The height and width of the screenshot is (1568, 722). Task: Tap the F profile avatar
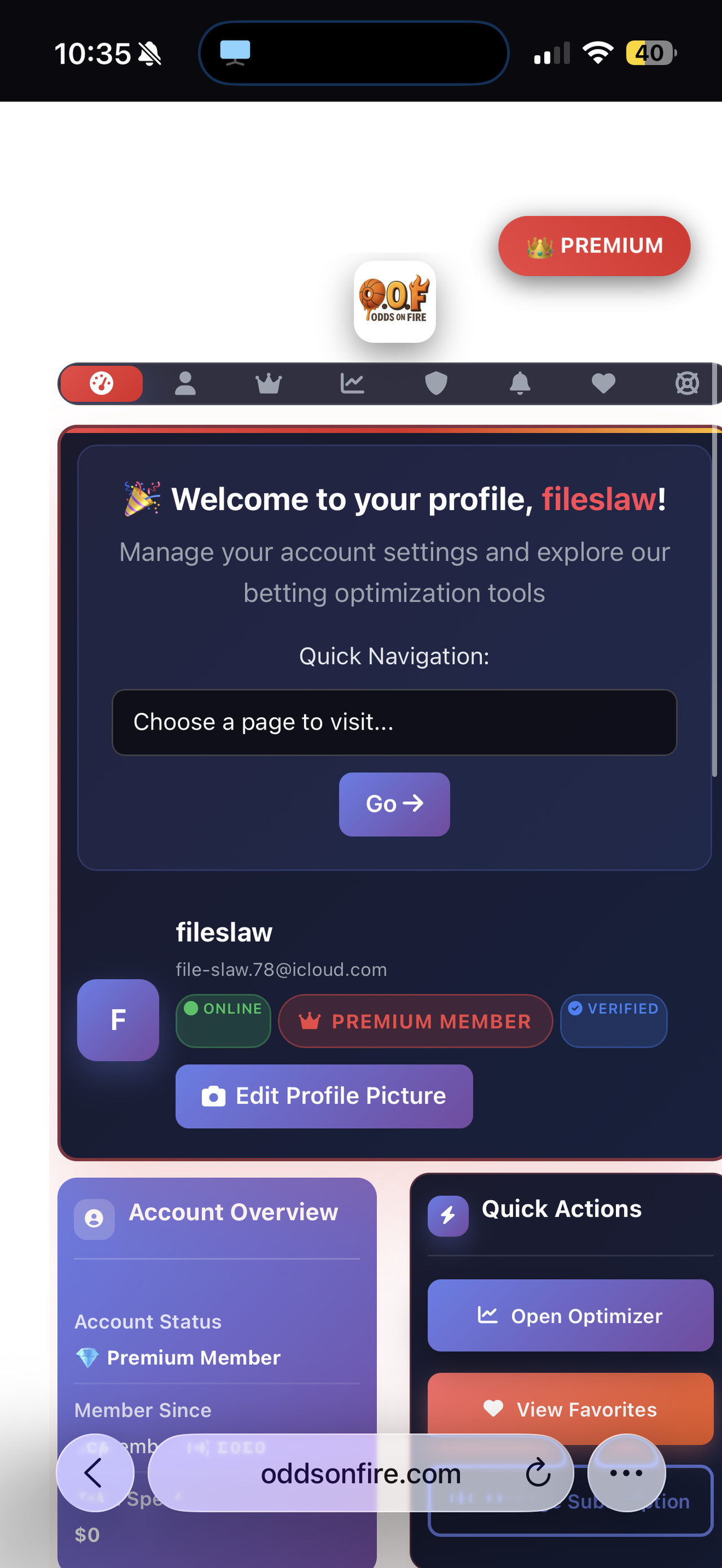click(118, 1019)
